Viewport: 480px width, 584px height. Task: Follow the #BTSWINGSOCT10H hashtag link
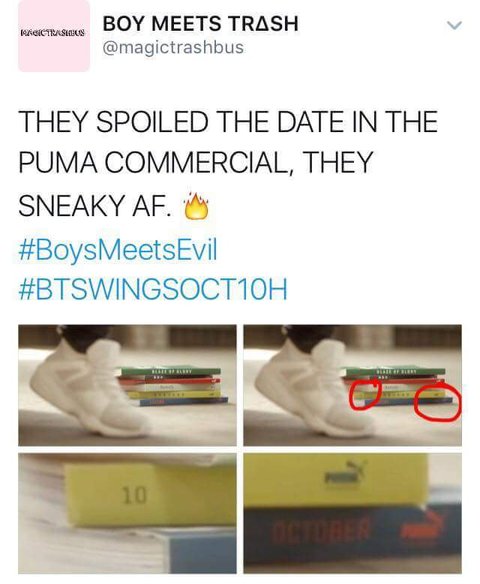click(153, 289)
